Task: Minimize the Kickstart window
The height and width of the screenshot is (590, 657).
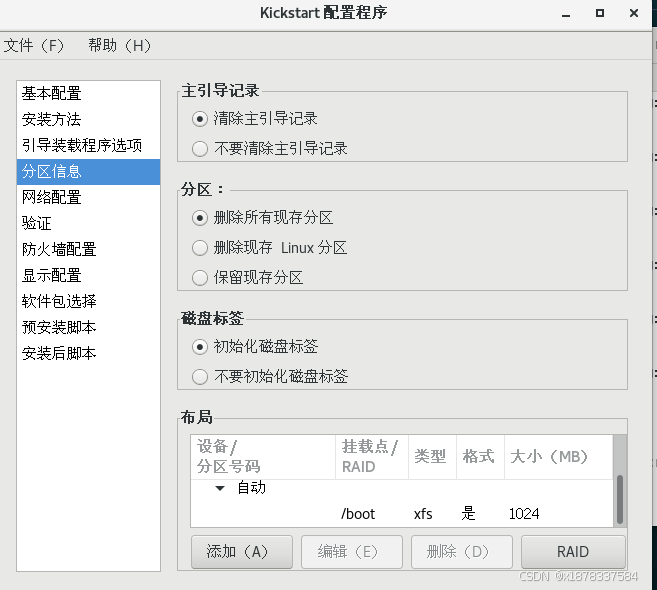Action: coord(566,13)
